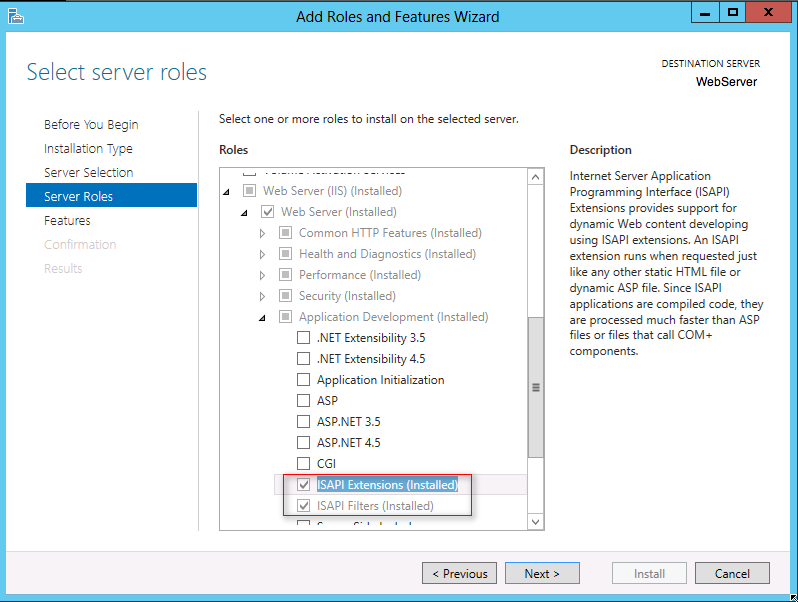The image size is (798, 602).
Task: Collapse the Application Development node
Action: pos(263,317)
